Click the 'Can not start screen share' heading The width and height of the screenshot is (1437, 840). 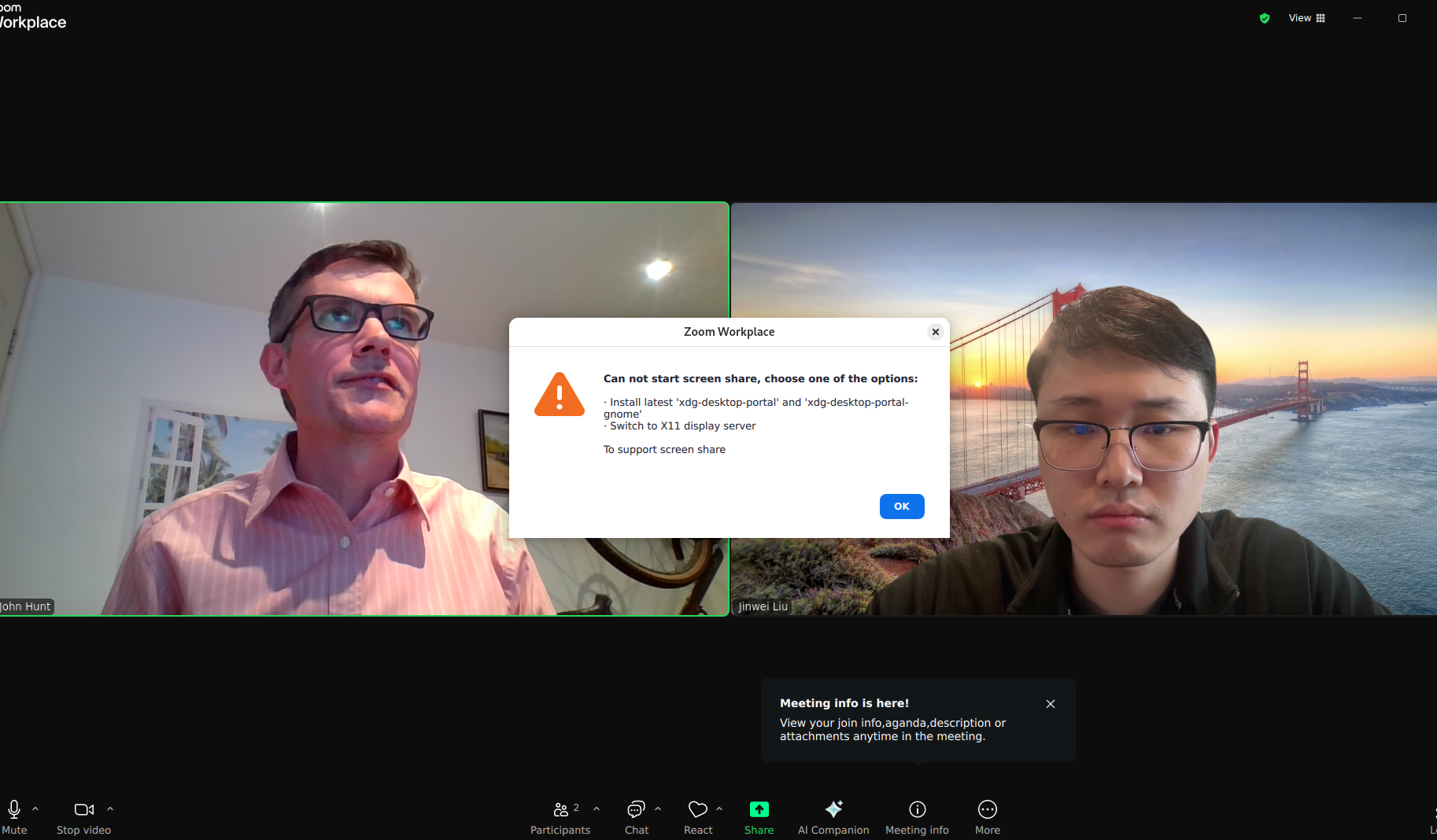point(760,378)
